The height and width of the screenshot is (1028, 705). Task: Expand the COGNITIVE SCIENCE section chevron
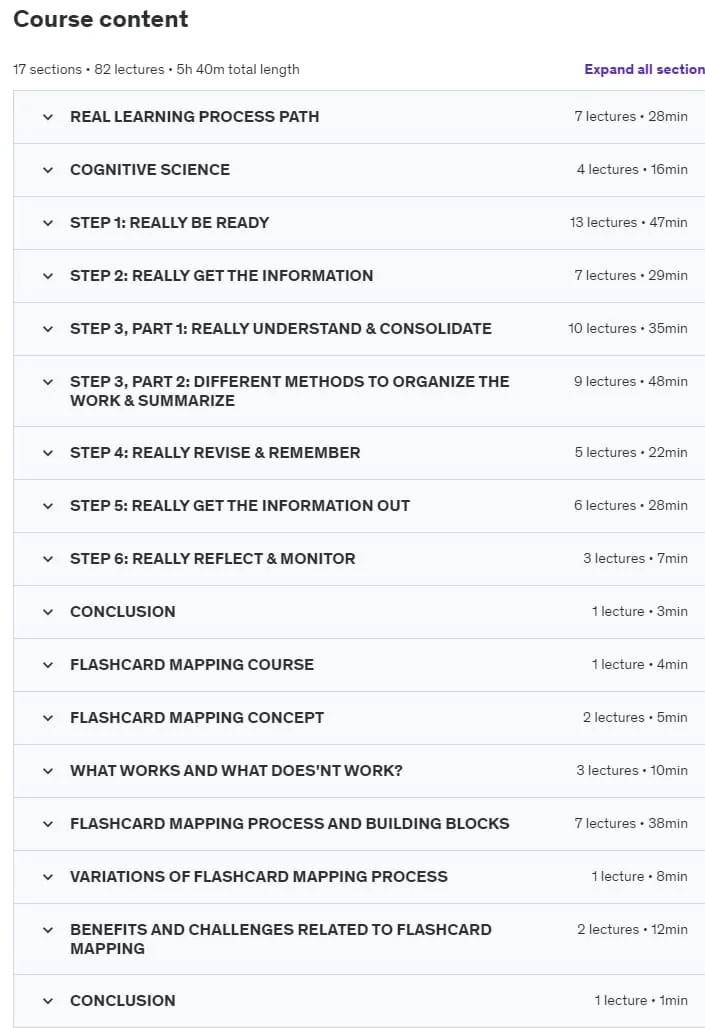coord(48,170)
